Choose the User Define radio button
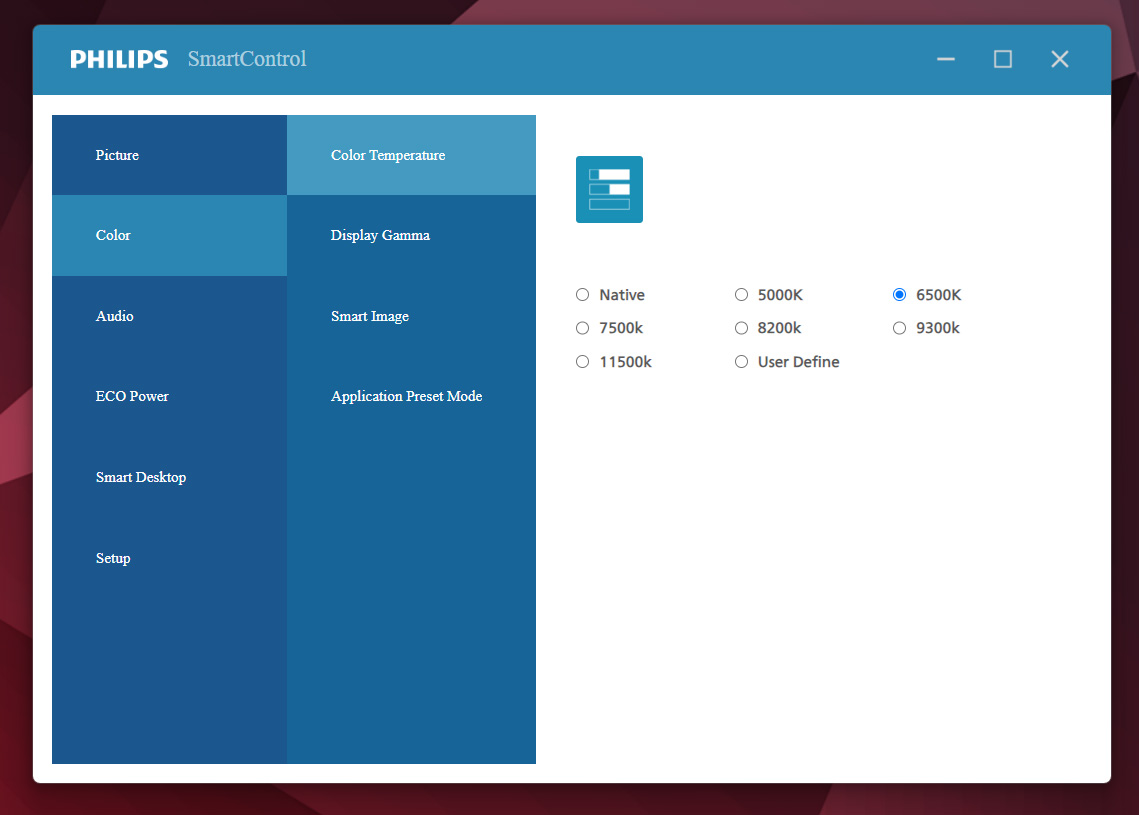The width and height of the screenshot is (1139, 815). tap(742, 362)
